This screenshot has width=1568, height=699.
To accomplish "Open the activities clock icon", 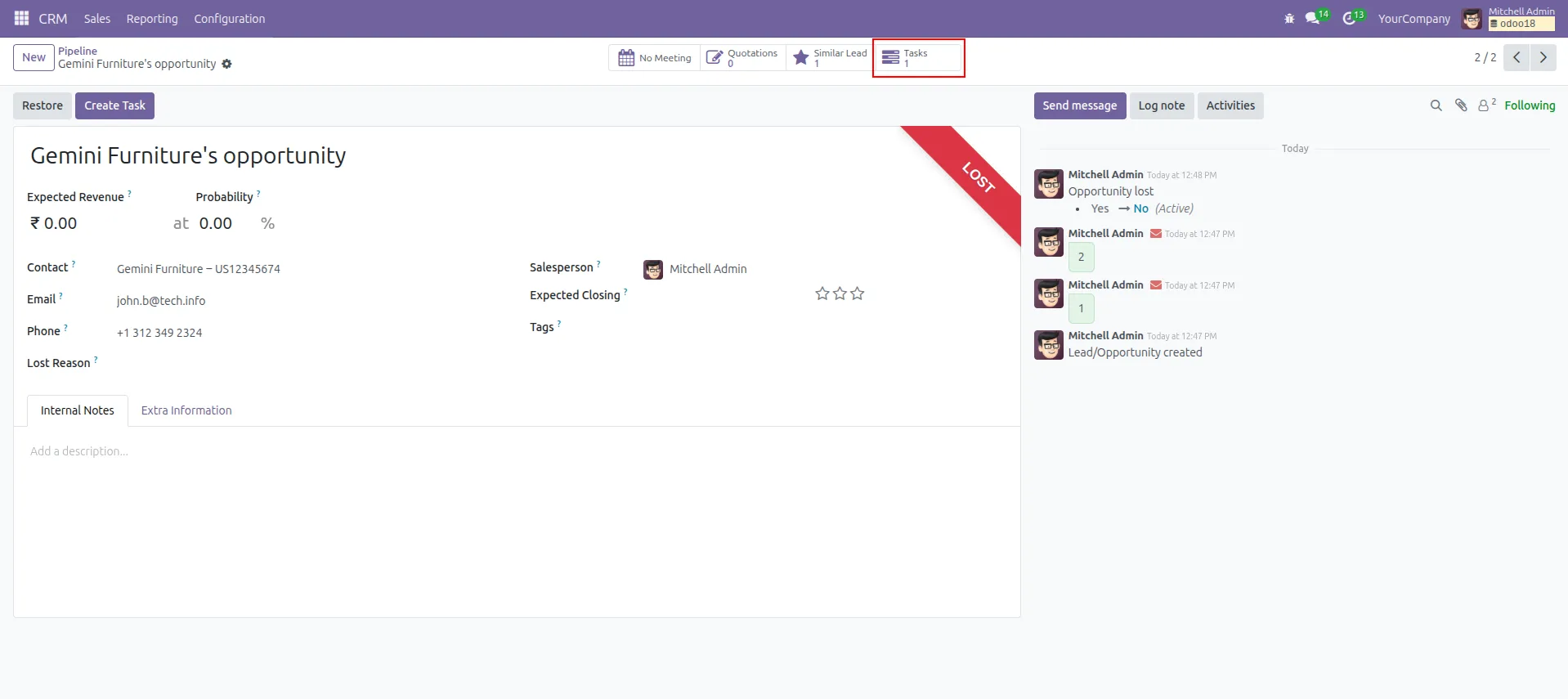I will click(1349, 18).
